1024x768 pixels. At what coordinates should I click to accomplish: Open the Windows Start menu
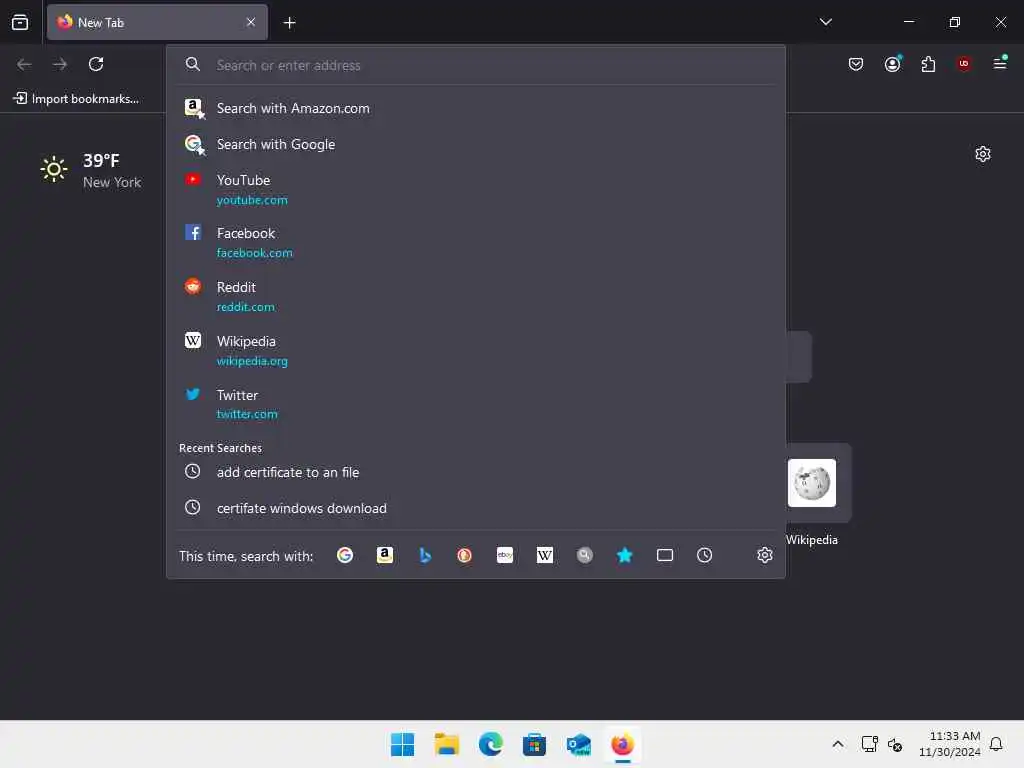click(402, 744)
